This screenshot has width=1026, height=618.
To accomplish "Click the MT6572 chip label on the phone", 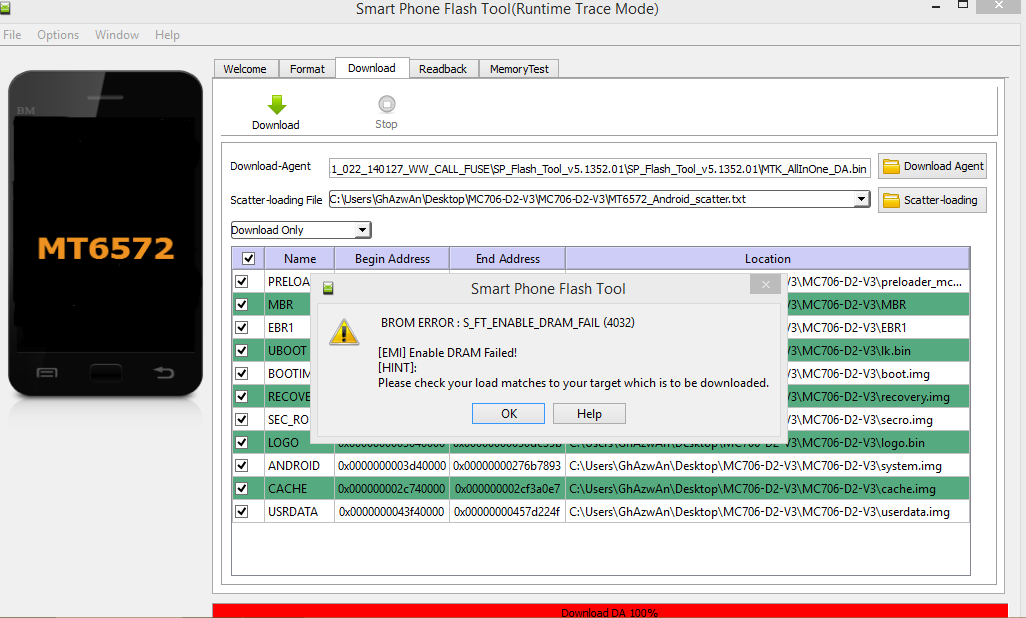I will 106,247.
